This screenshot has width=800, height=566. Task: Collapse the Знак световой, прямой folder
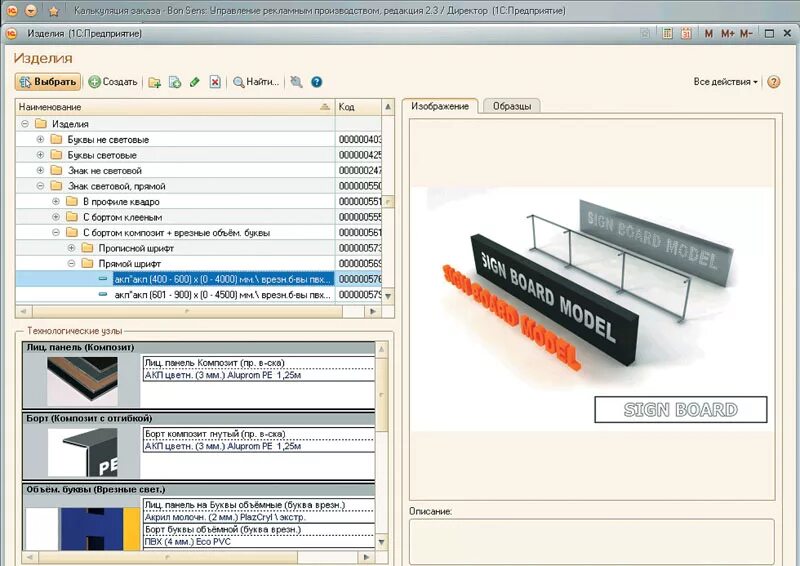coord(40,186)
